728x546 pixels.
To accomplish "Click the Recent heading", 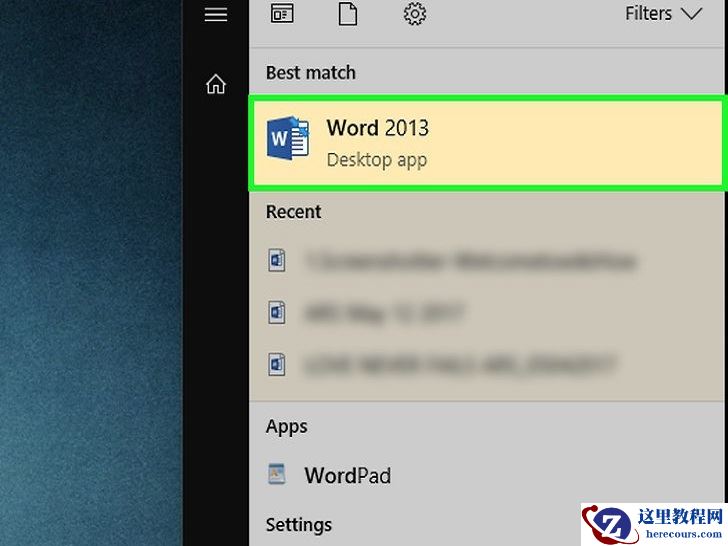I will pos(293,212).
